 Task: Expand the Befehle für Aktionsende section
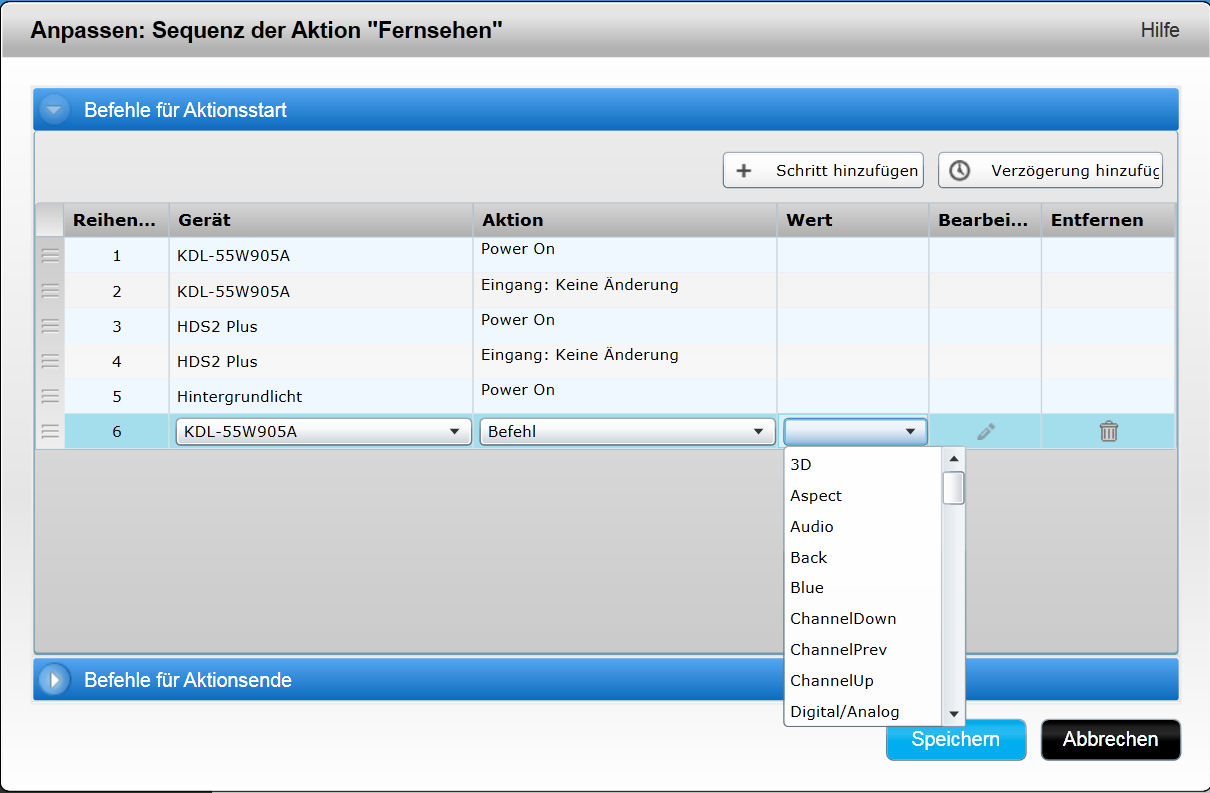pyautogui.click(x=54, y=680)
